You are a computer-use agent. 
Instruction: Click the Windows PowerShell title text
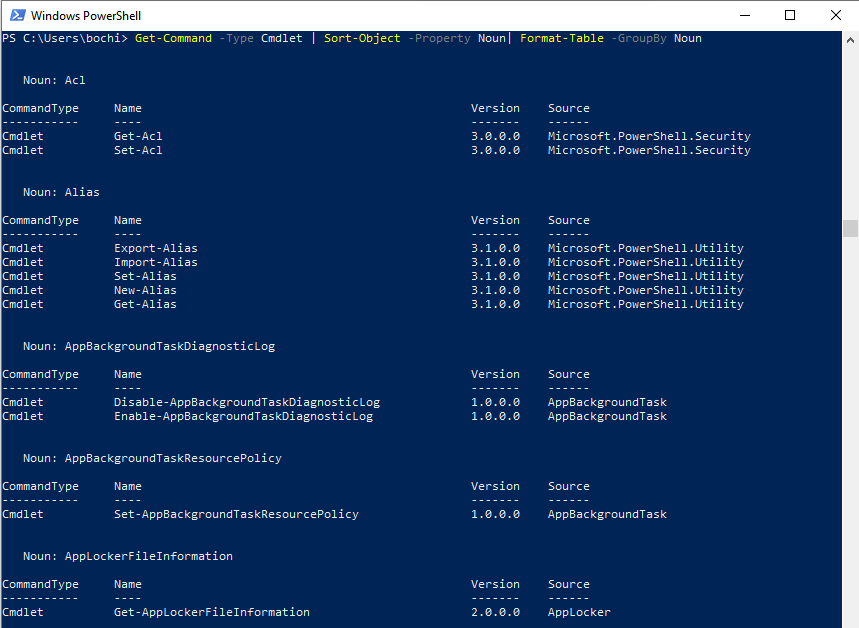point(86,16)
